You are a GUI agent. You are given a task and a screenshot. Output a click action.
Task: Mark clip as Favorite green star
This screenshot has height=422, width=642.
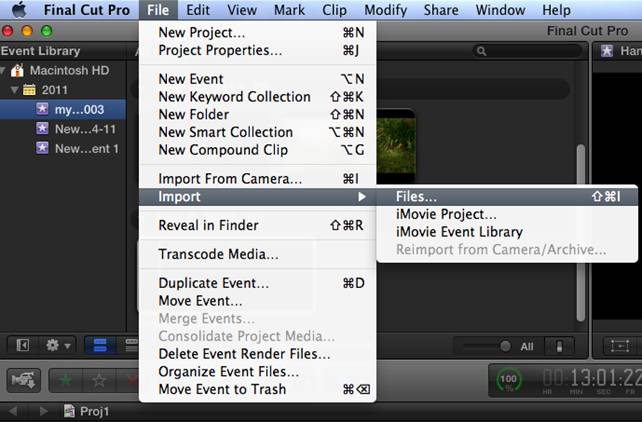pos(66,380)
